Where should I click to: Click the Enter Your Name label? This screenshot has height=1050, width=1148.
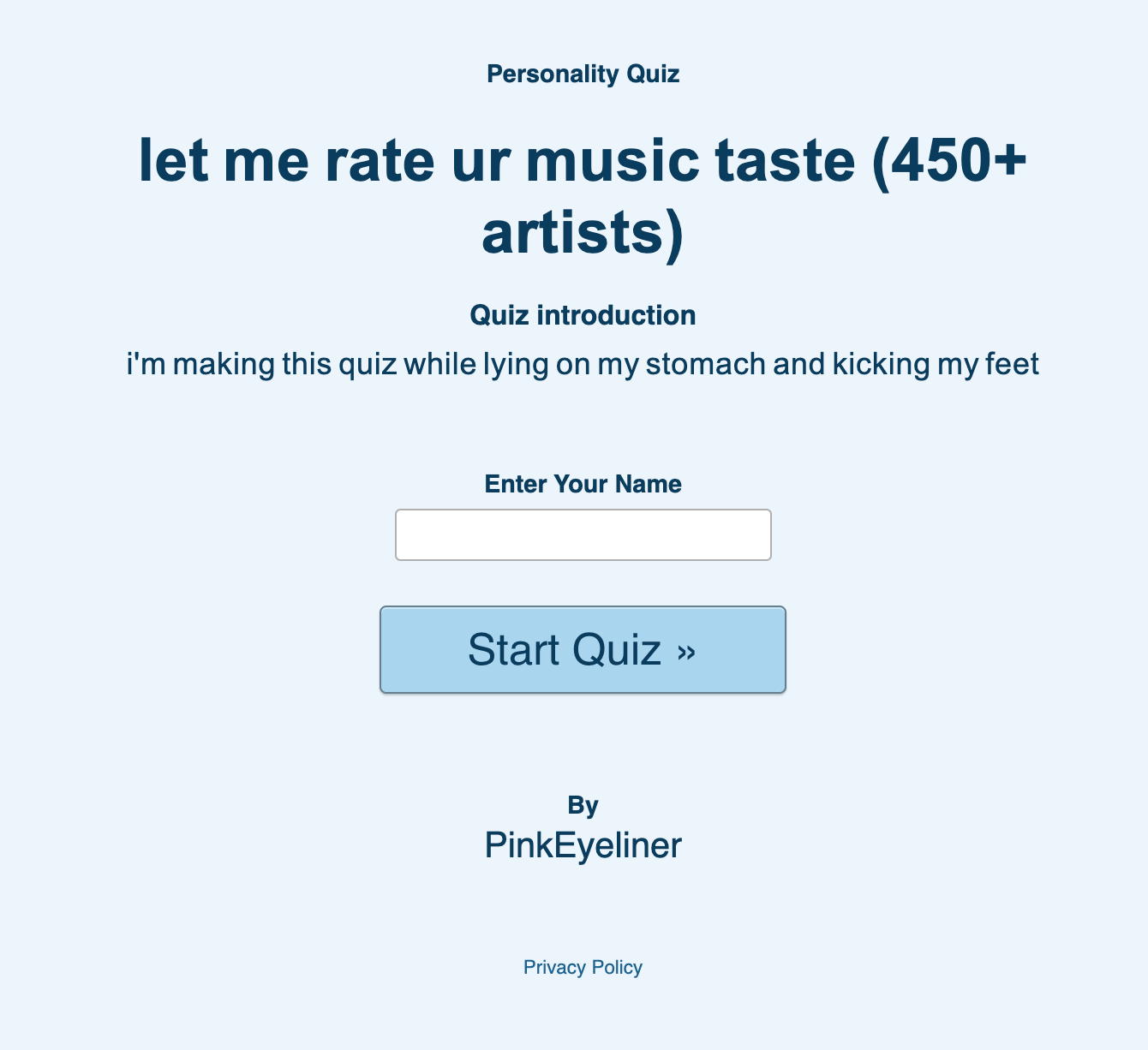click(583, 484)
